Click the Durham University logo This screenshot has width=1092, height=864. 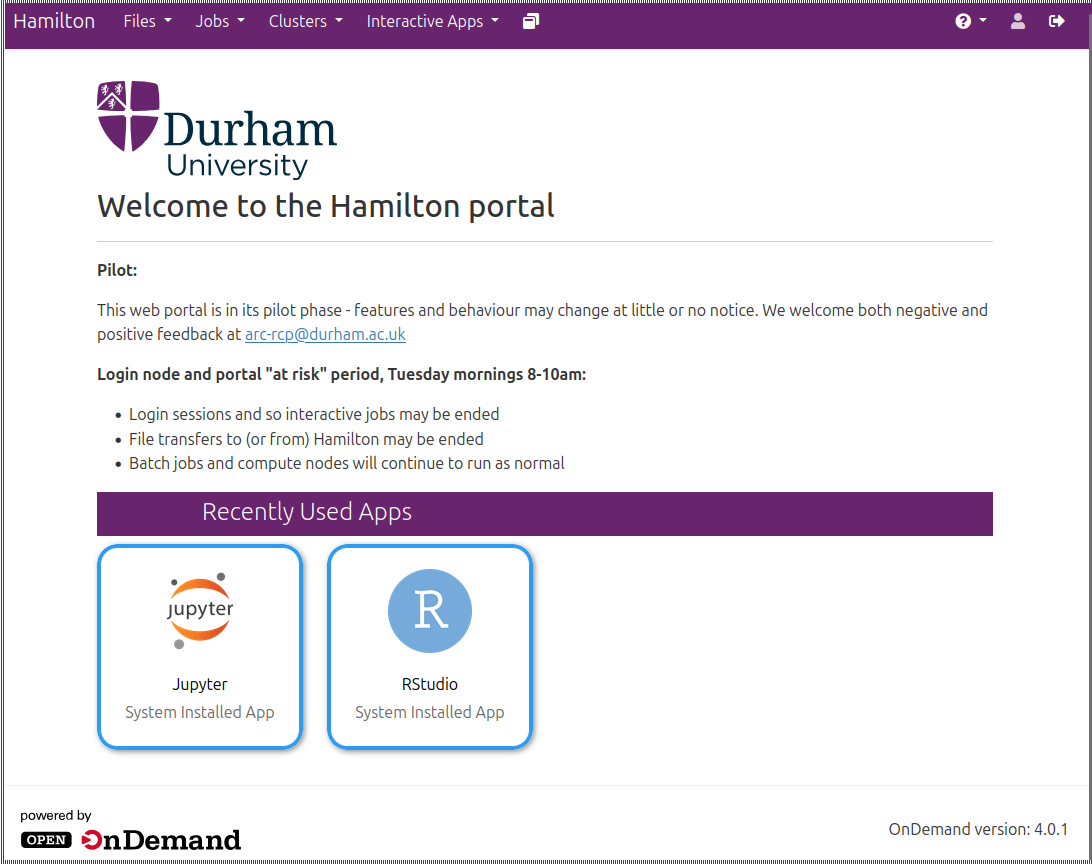217,129
